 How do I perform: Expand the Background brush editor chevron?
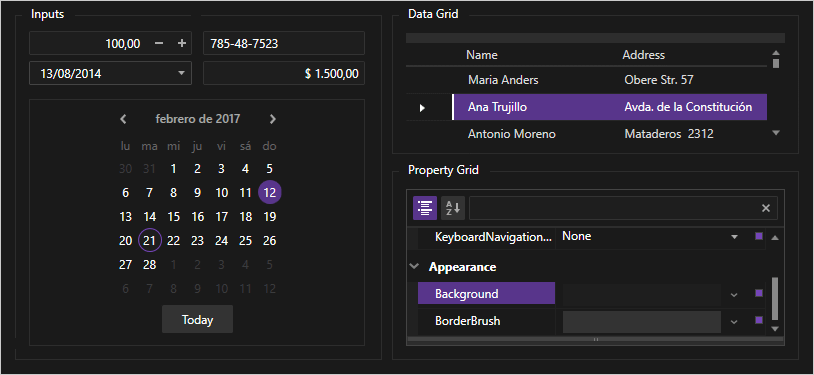pyautogui.click(x=734, y=294)
